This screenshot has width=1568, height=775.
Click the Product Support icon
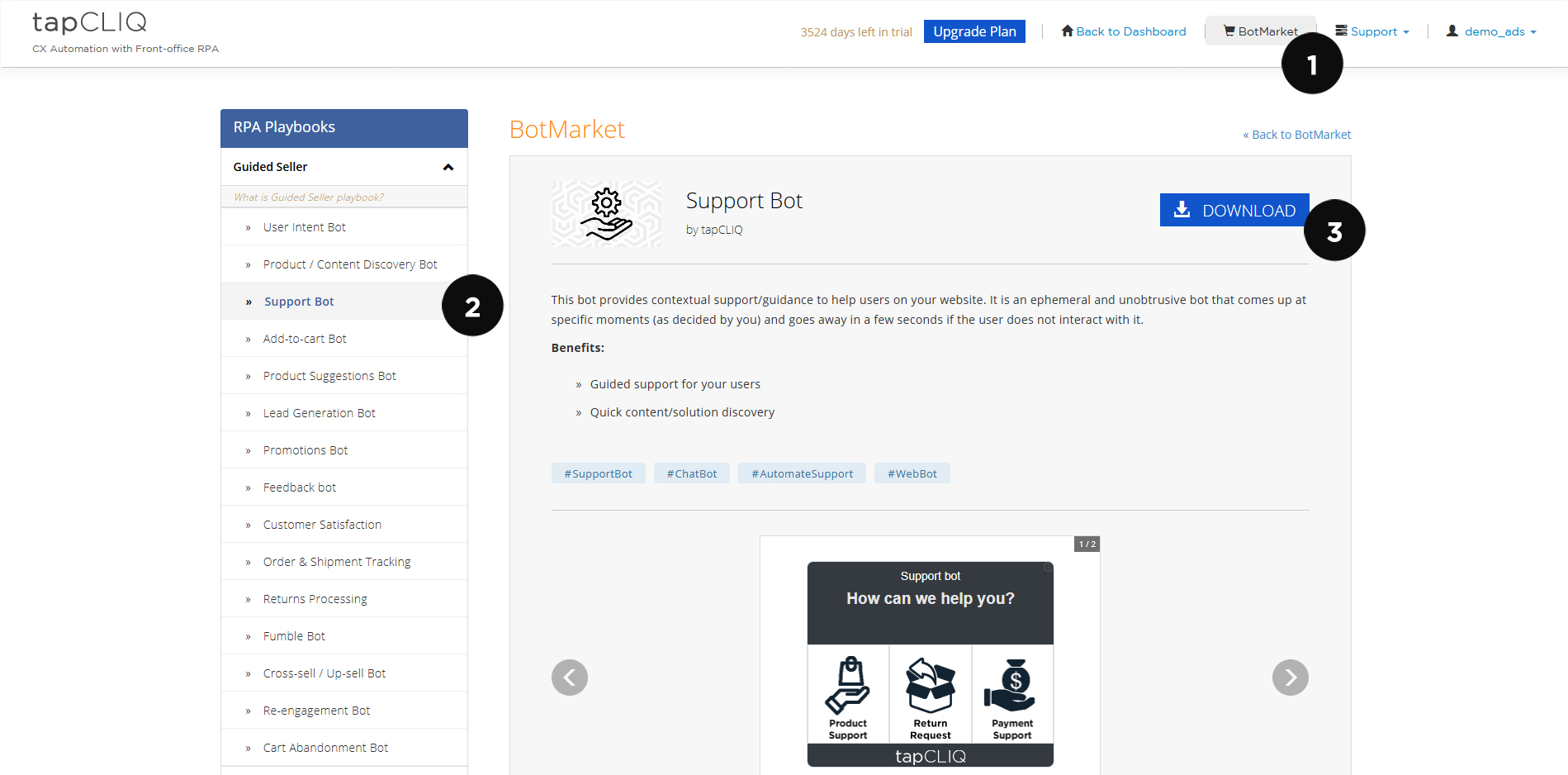point(848,694)
